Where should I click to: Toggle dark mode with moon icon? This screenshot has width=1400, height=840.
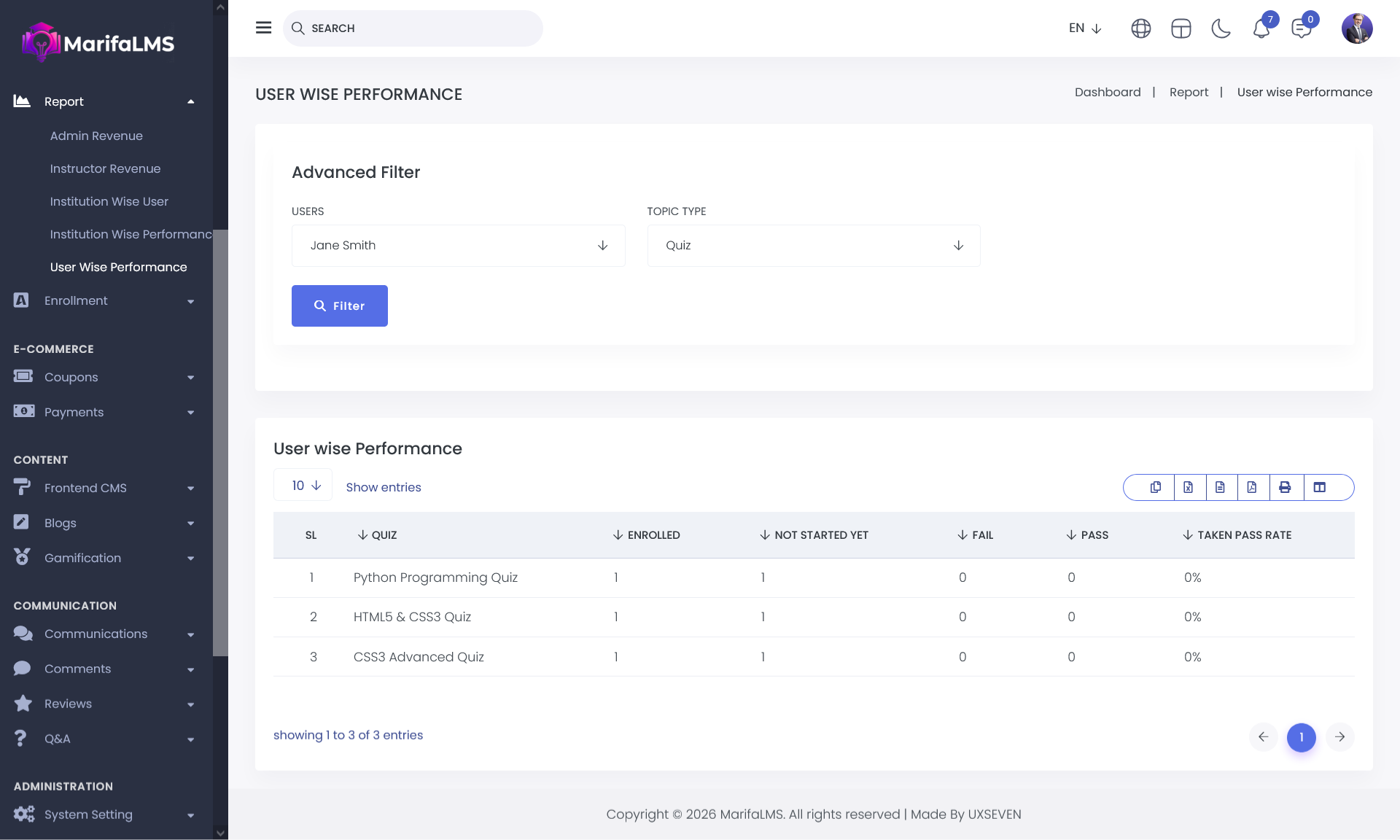(1221, 28)
